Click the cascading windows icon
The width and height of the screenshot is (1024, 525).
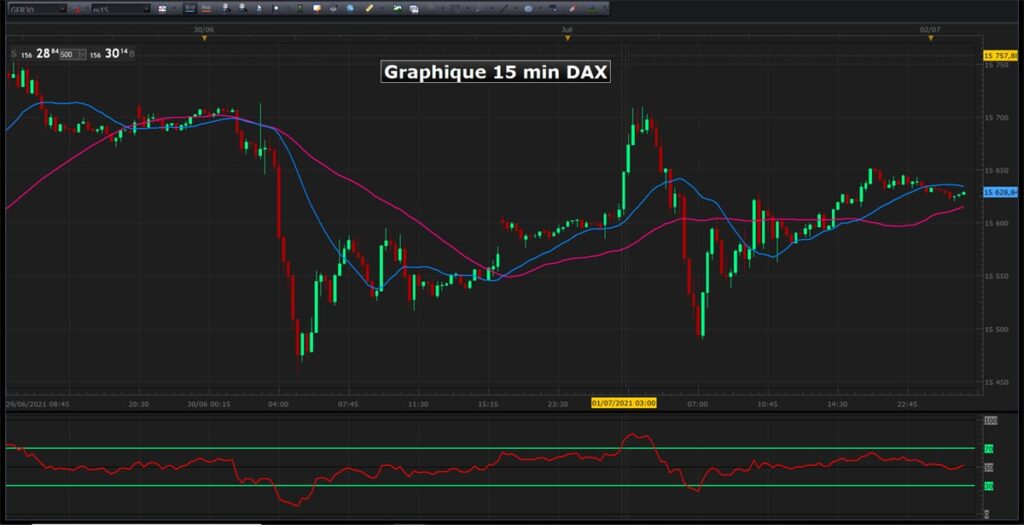coord(414,8)
